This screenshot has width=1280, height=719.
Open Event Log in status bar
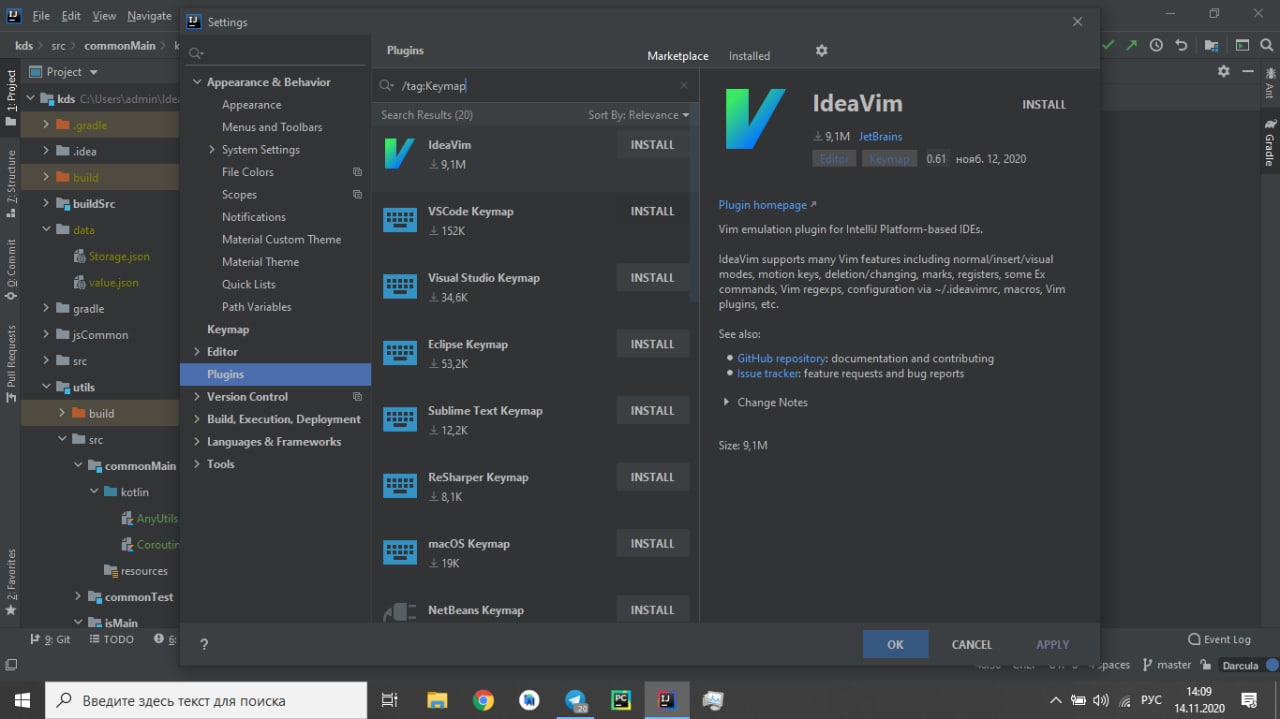(1219, 639)
